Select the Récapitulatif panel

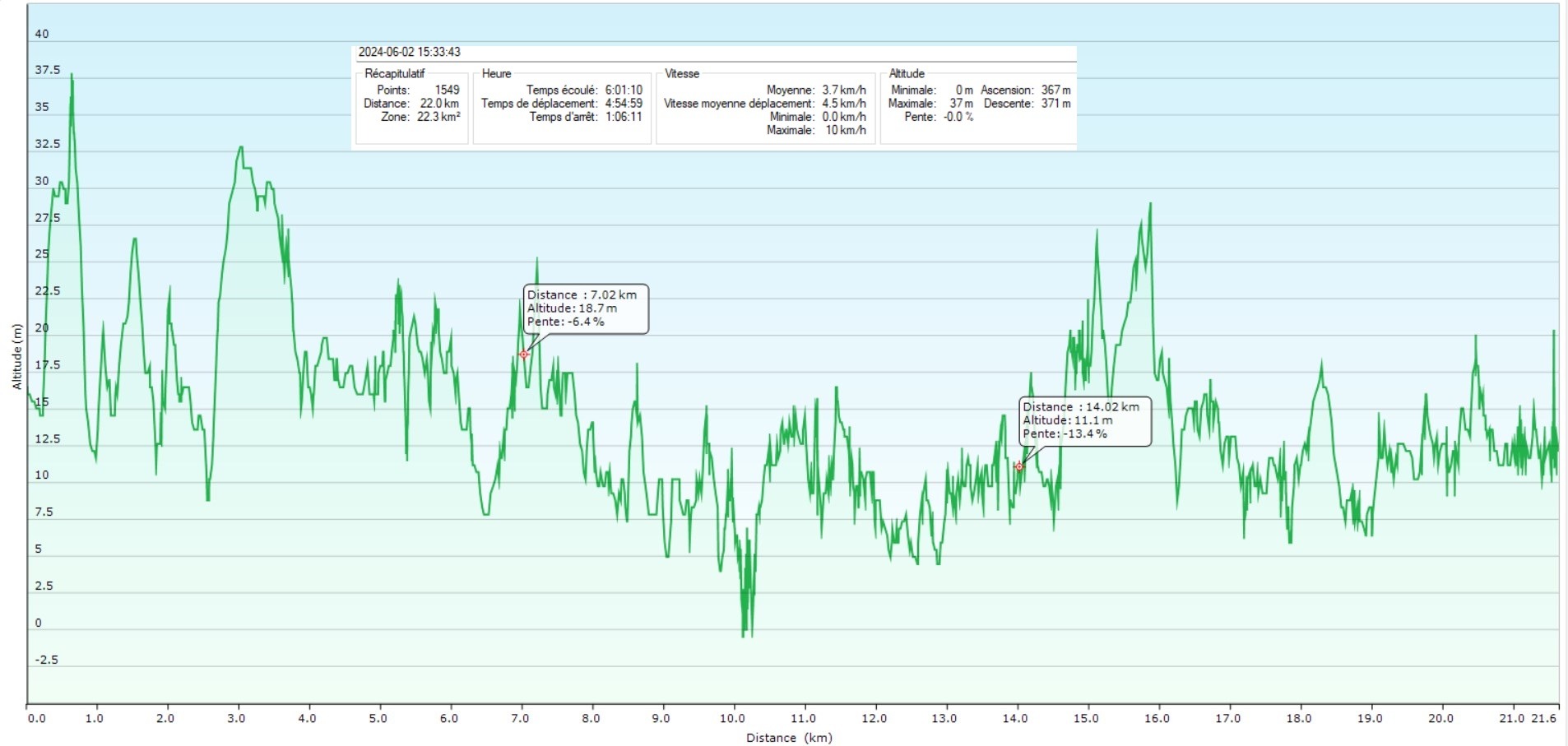[x=412, y=105]
